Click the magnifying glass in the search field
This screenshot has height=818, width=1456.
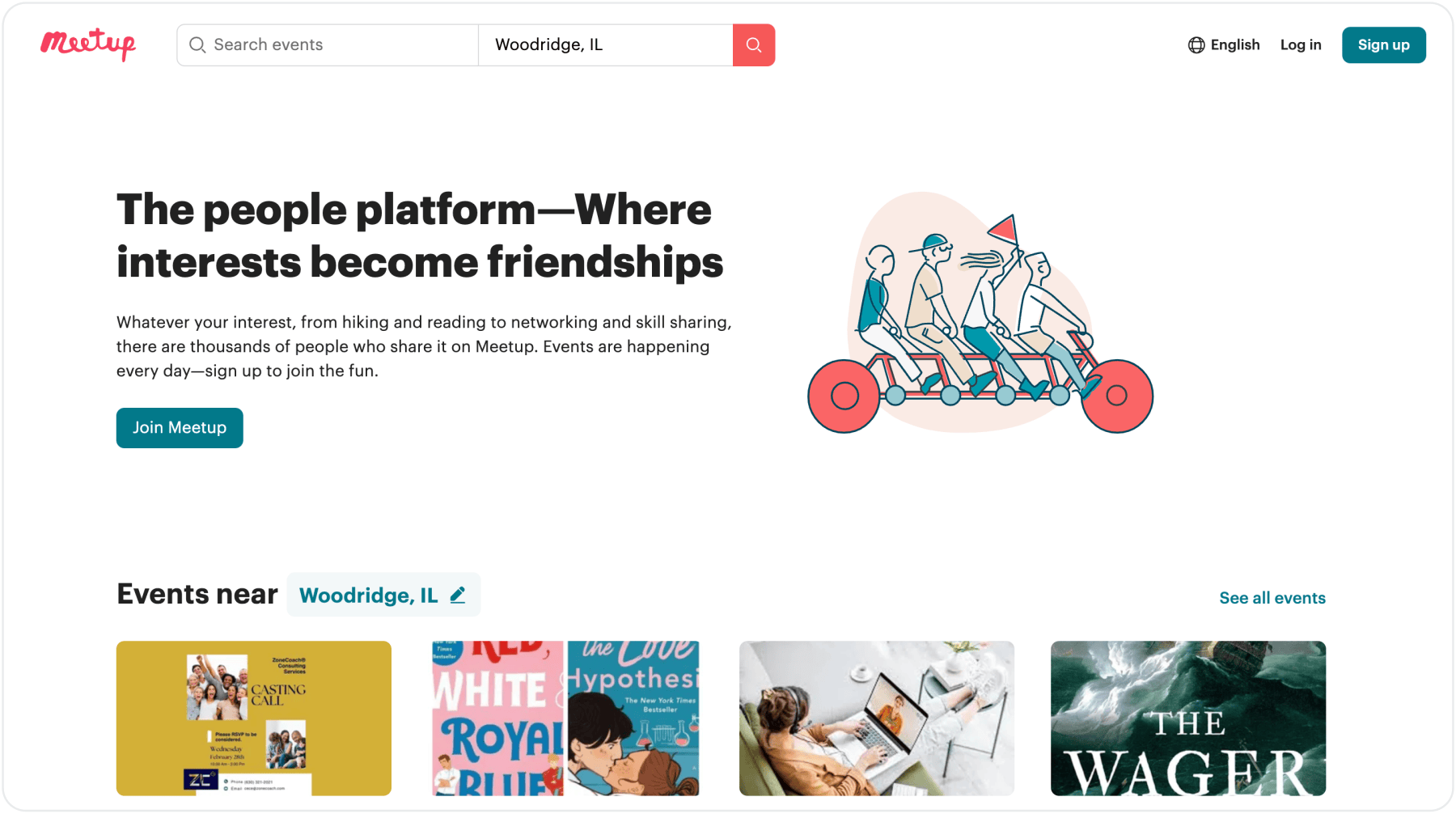coord(197,45)
